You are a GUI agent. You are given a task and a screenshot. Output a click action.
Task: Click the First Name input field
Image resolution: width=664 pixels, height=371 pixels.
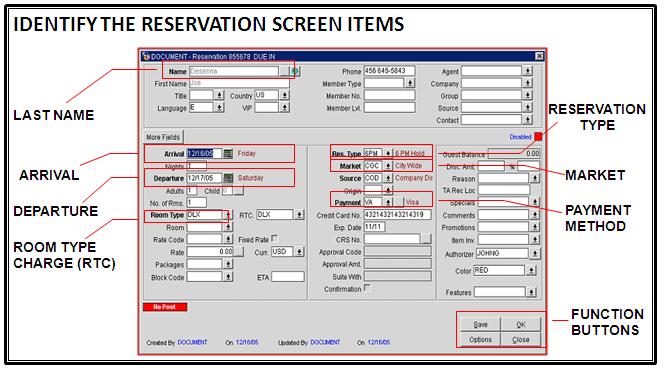click(x=239, y=83)
